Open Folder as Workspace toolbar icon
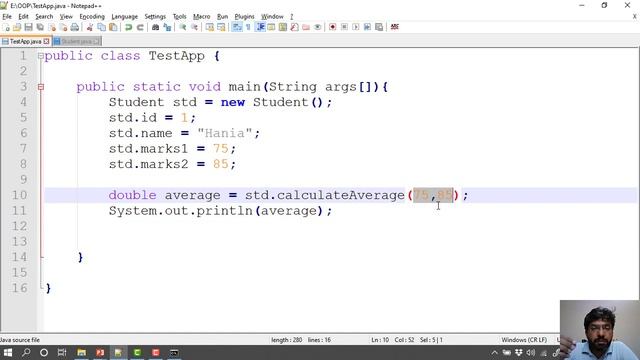 pos(306,27)
